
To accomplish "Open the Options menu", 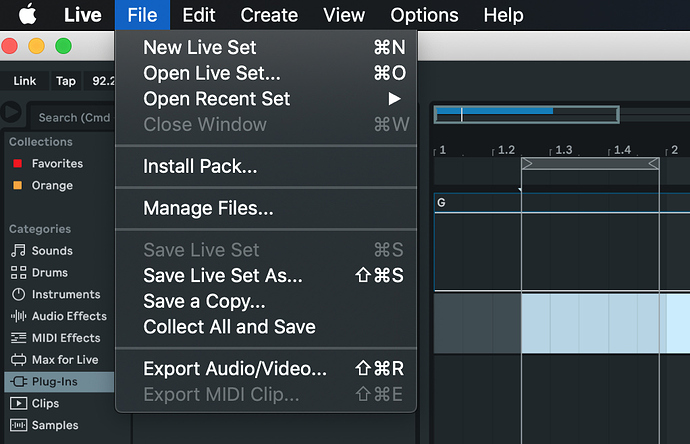I will click(424, 15).
